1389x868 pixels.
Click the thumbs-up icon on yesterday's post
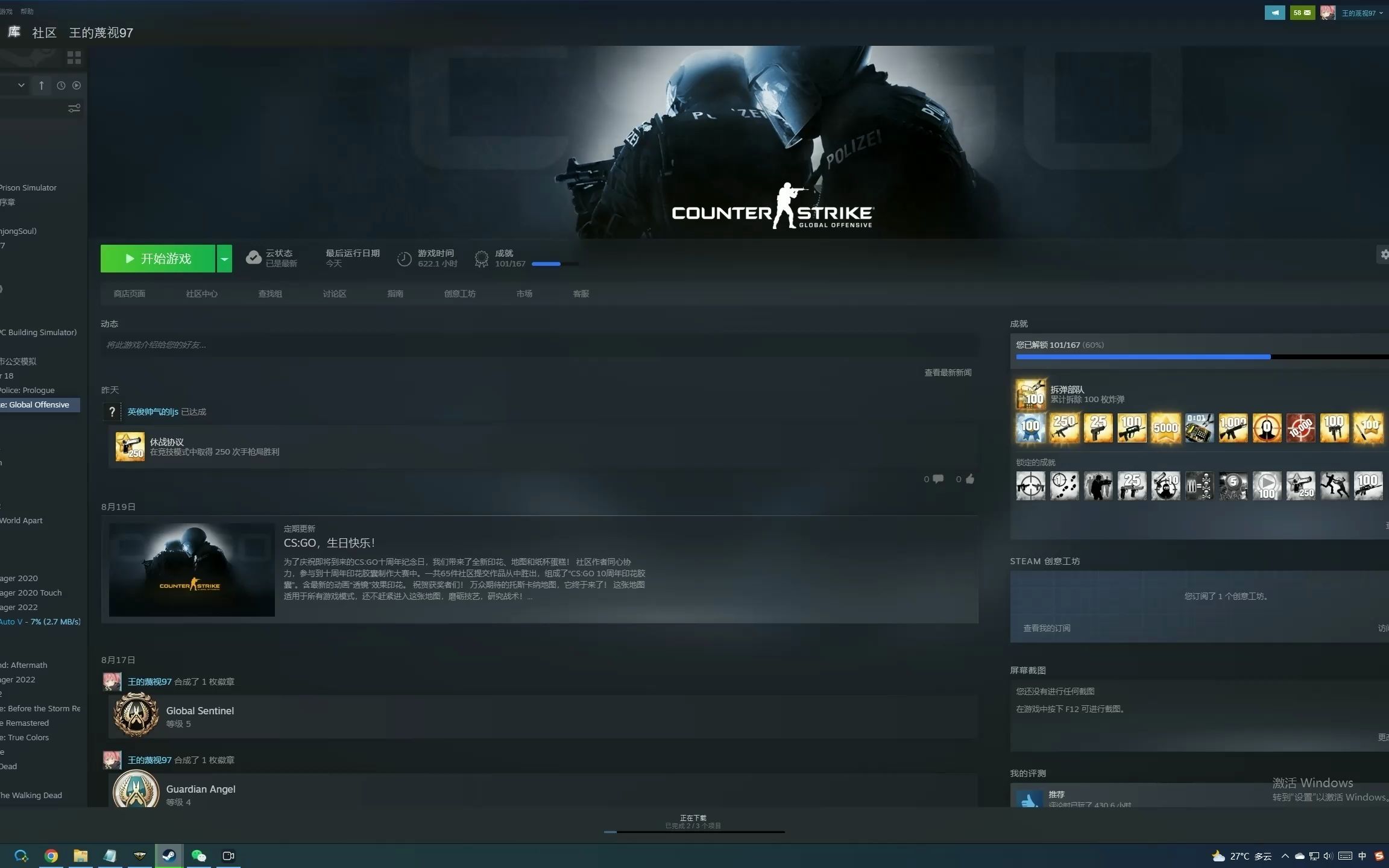pos(970,479)
